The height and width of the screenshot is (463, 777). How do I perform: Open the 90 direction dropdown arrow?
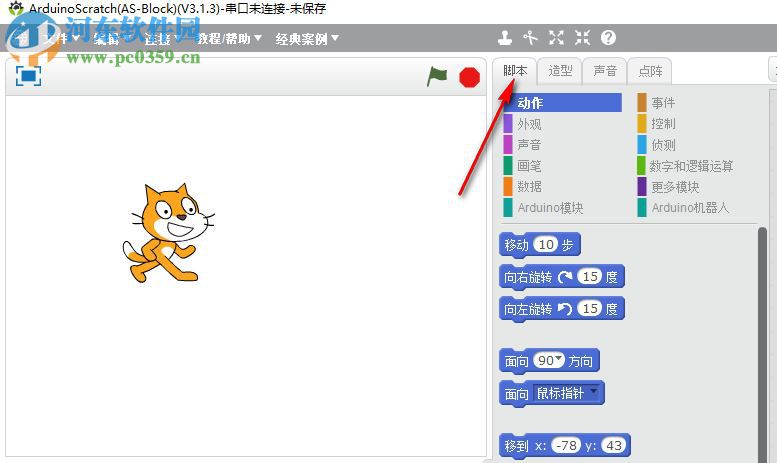[x=559, y=358]
